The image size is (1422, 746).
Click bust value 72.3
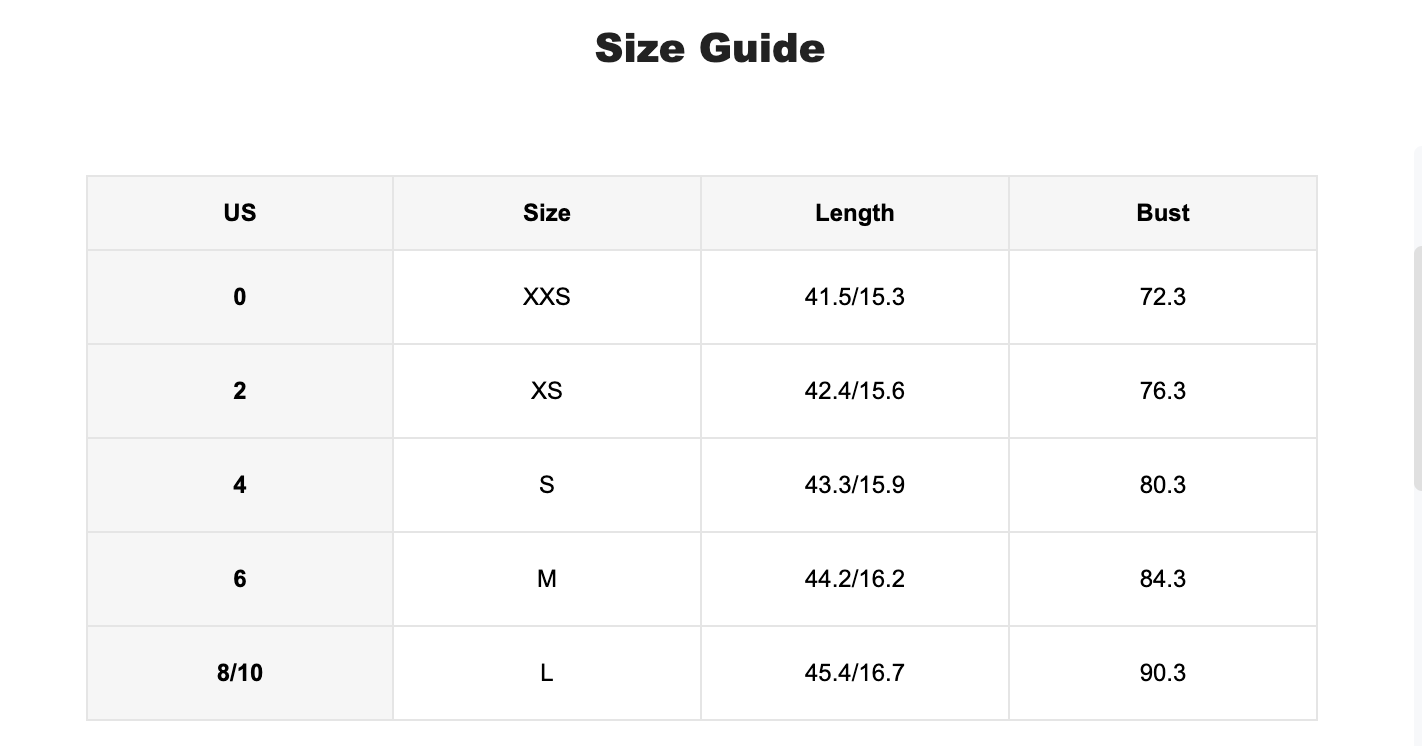pos(1163,297)
